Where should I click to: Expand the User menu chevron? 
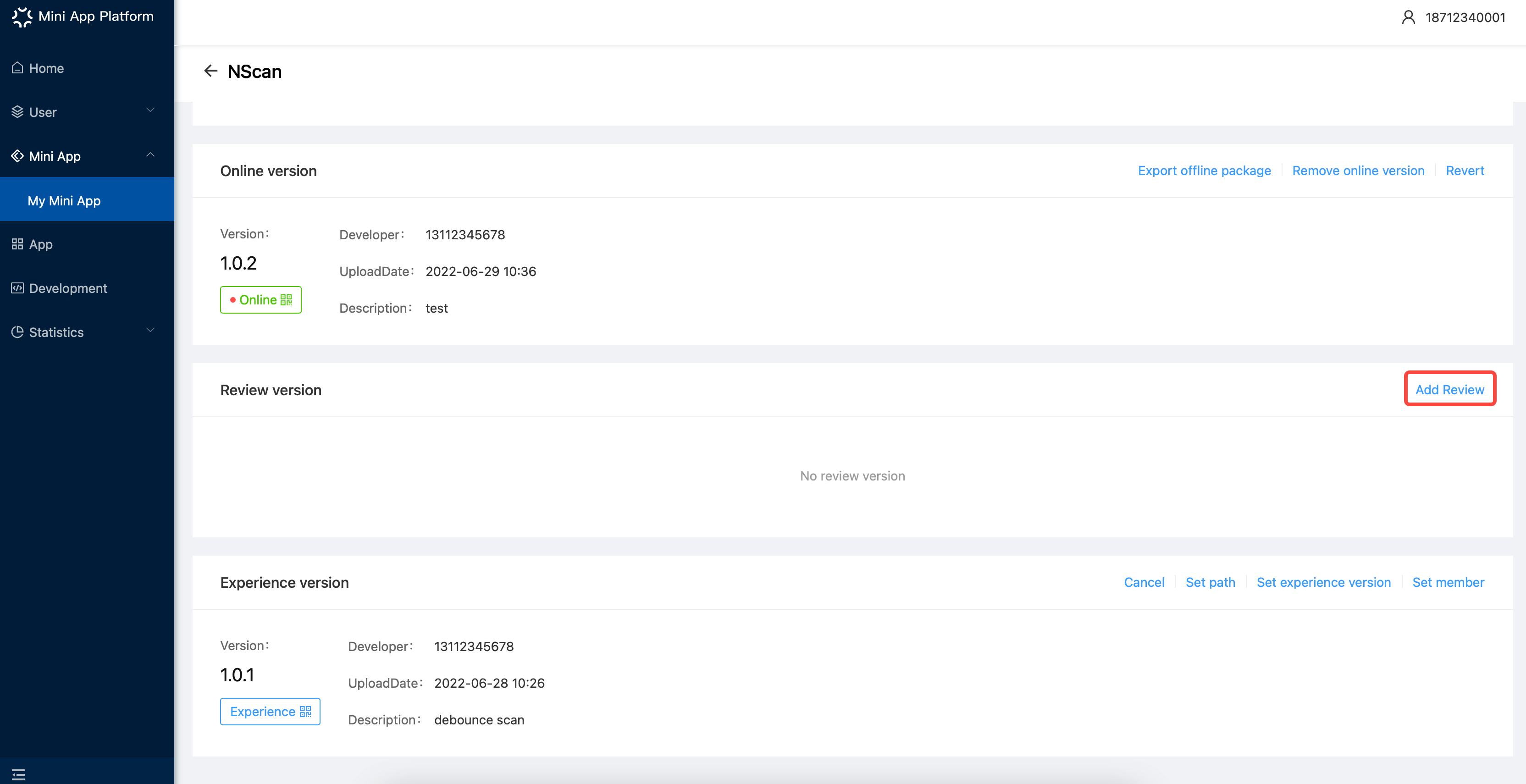pos(150,111)
